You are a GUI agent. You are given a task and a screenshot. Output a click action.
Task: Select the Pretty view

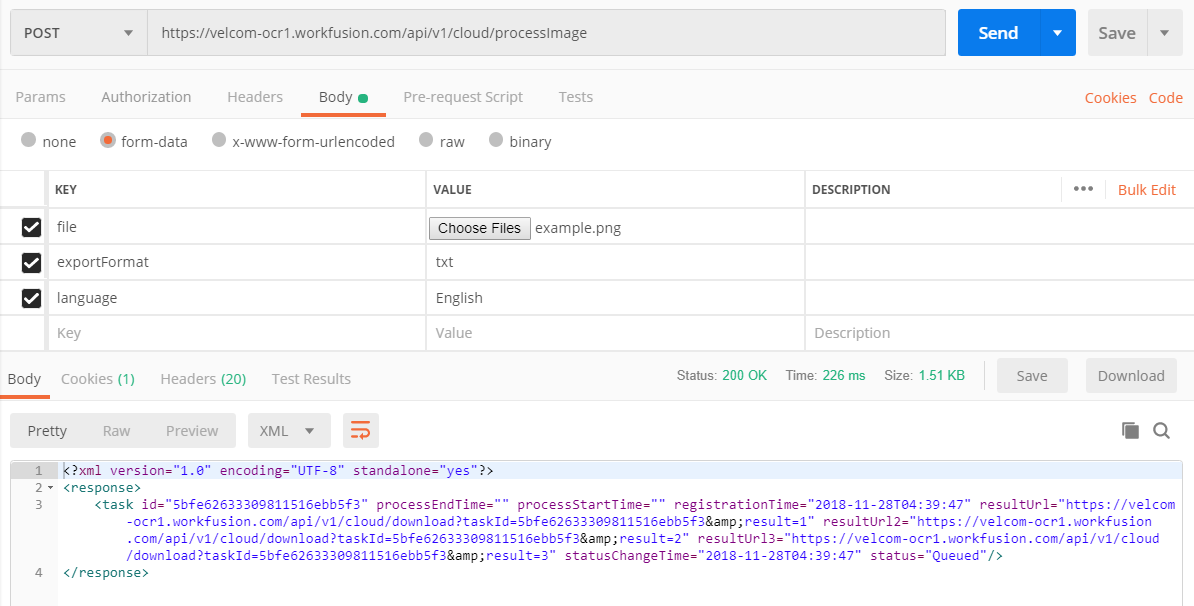(x=47, y=431)
